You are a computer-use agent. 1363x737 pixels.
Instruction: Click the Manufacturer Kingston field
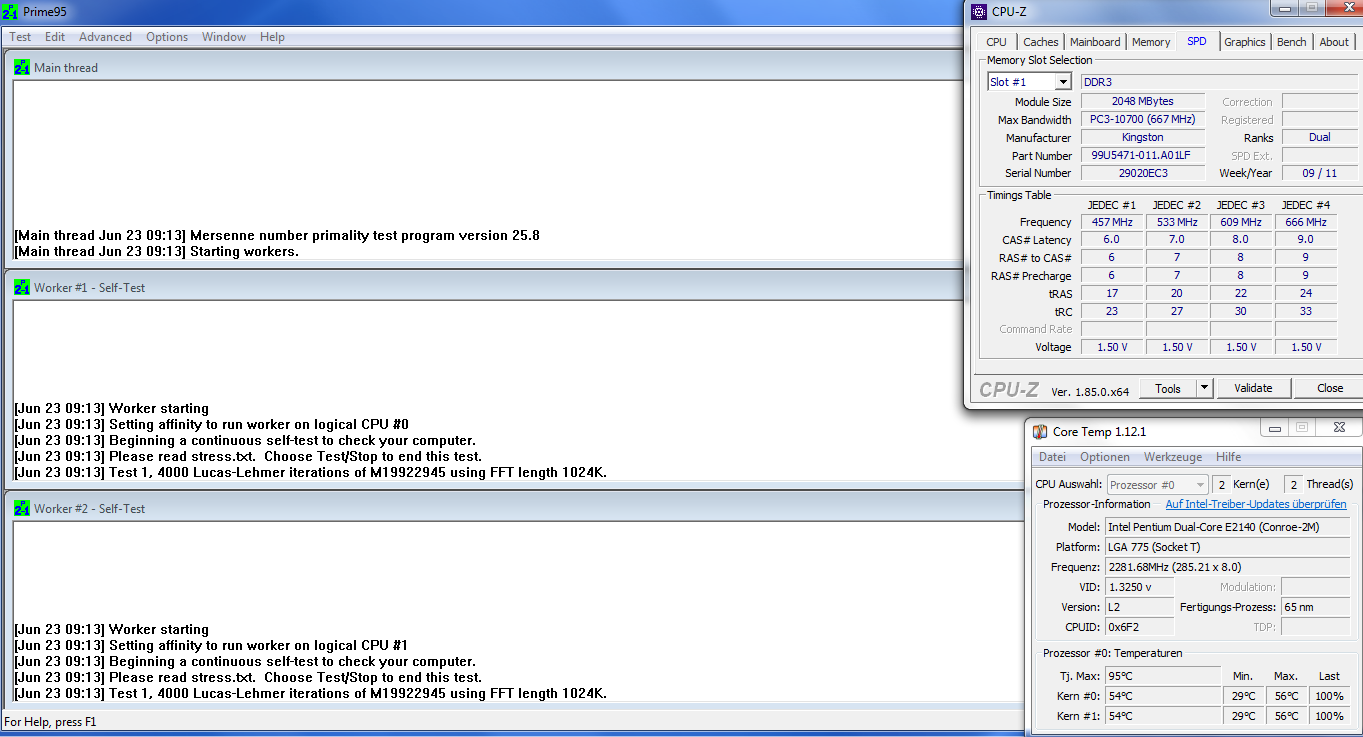(1142, 137)
